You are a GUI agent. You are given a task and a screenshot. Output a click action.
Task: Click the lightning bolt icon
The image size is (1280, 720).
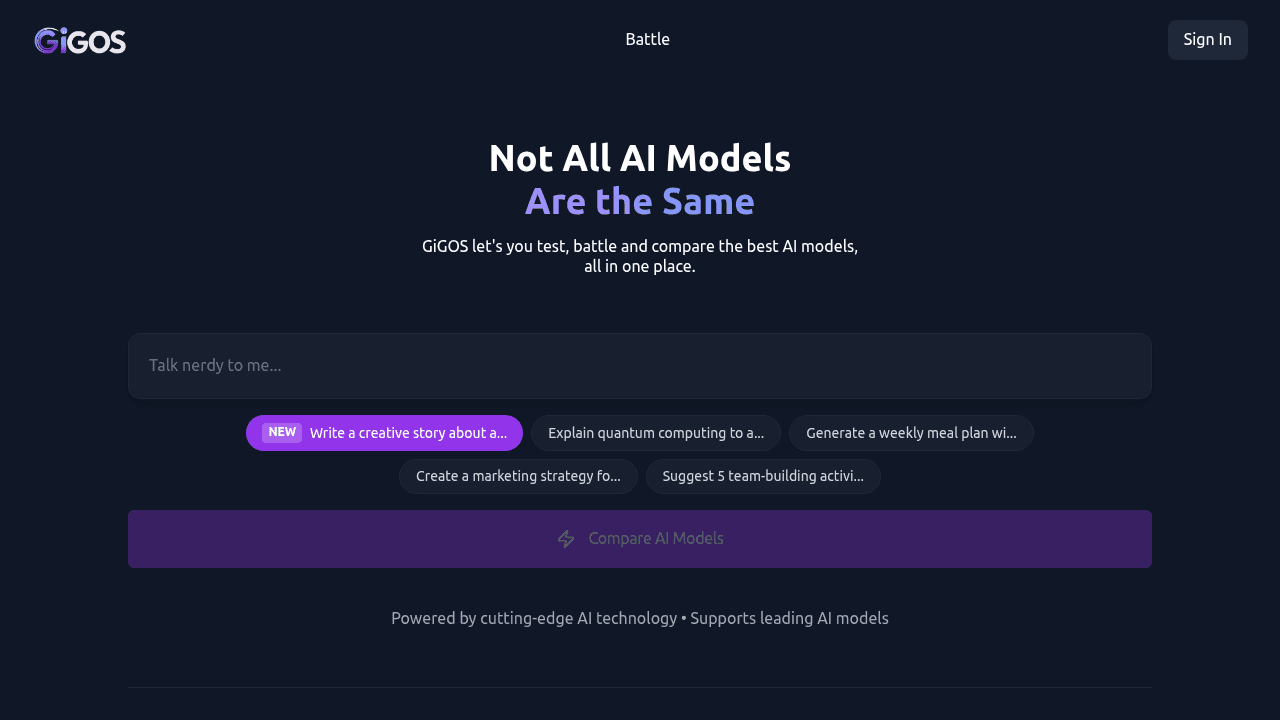tap(566, 539)
